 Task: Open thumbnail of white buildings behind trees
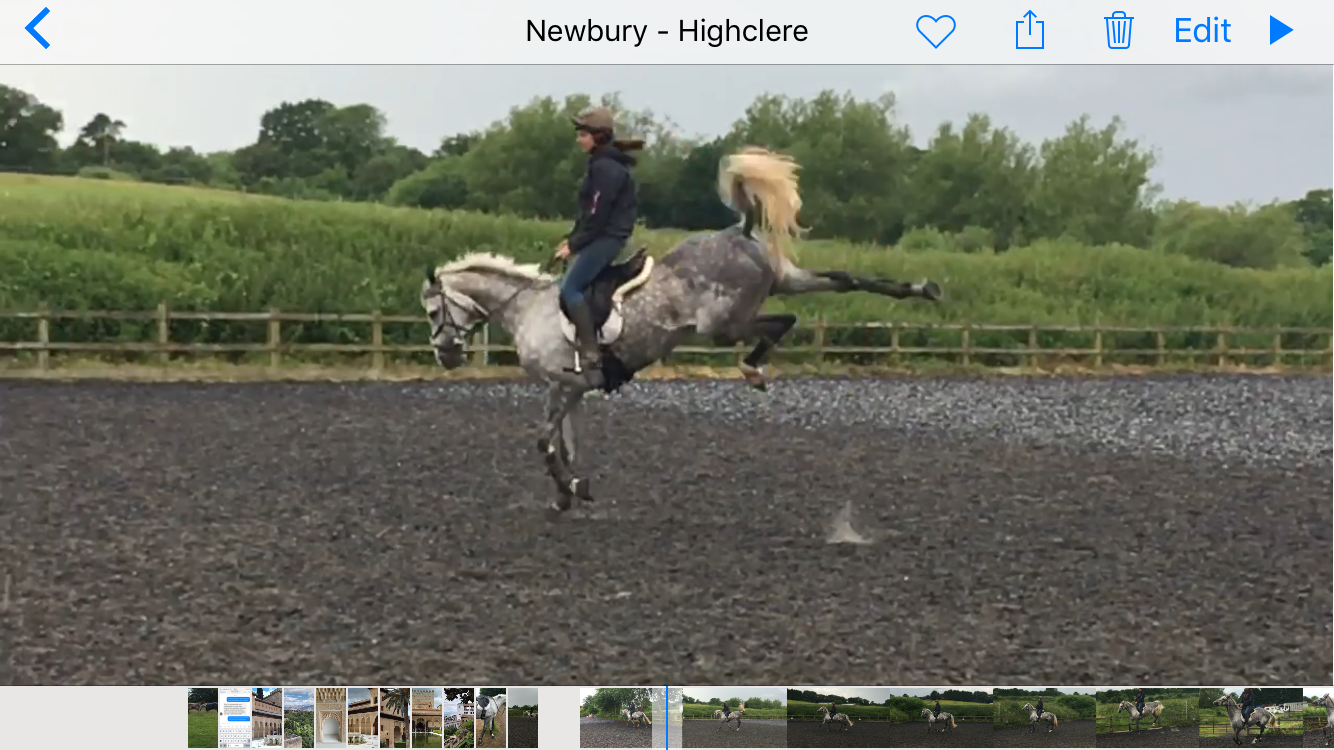pyautogui.click(x=459, y=718)
